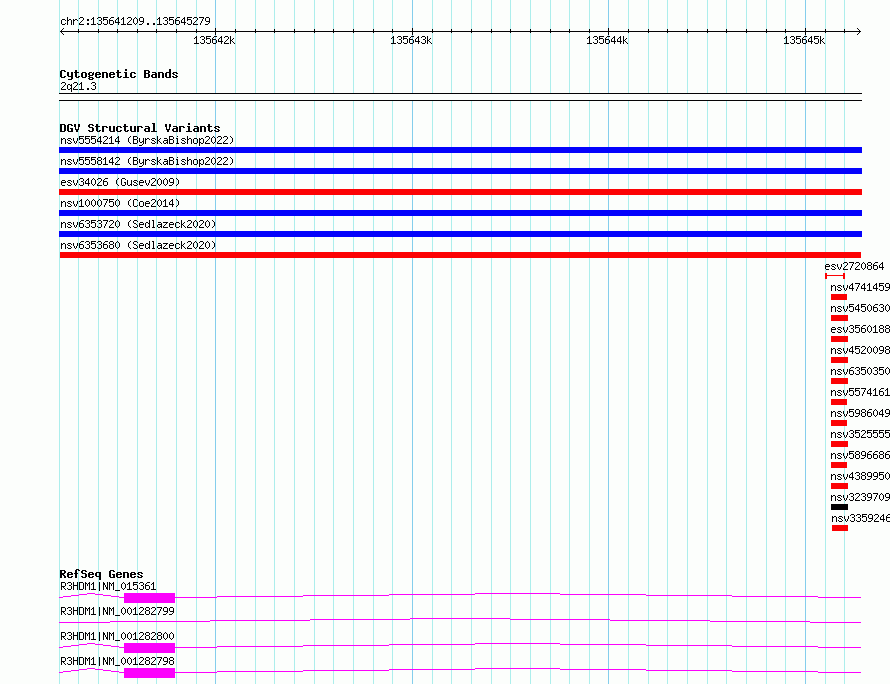The width and height of the screenshot is (890, 684).
Task: Open the RefSeq Genes track title
Action: pyautogui.click(x=101, y=574)
